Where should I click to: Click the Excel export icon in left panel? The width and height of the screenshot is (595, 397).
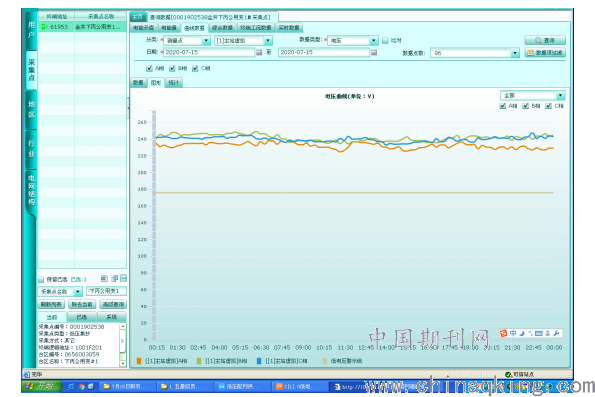pyautogui.click(x=104, y=279)
